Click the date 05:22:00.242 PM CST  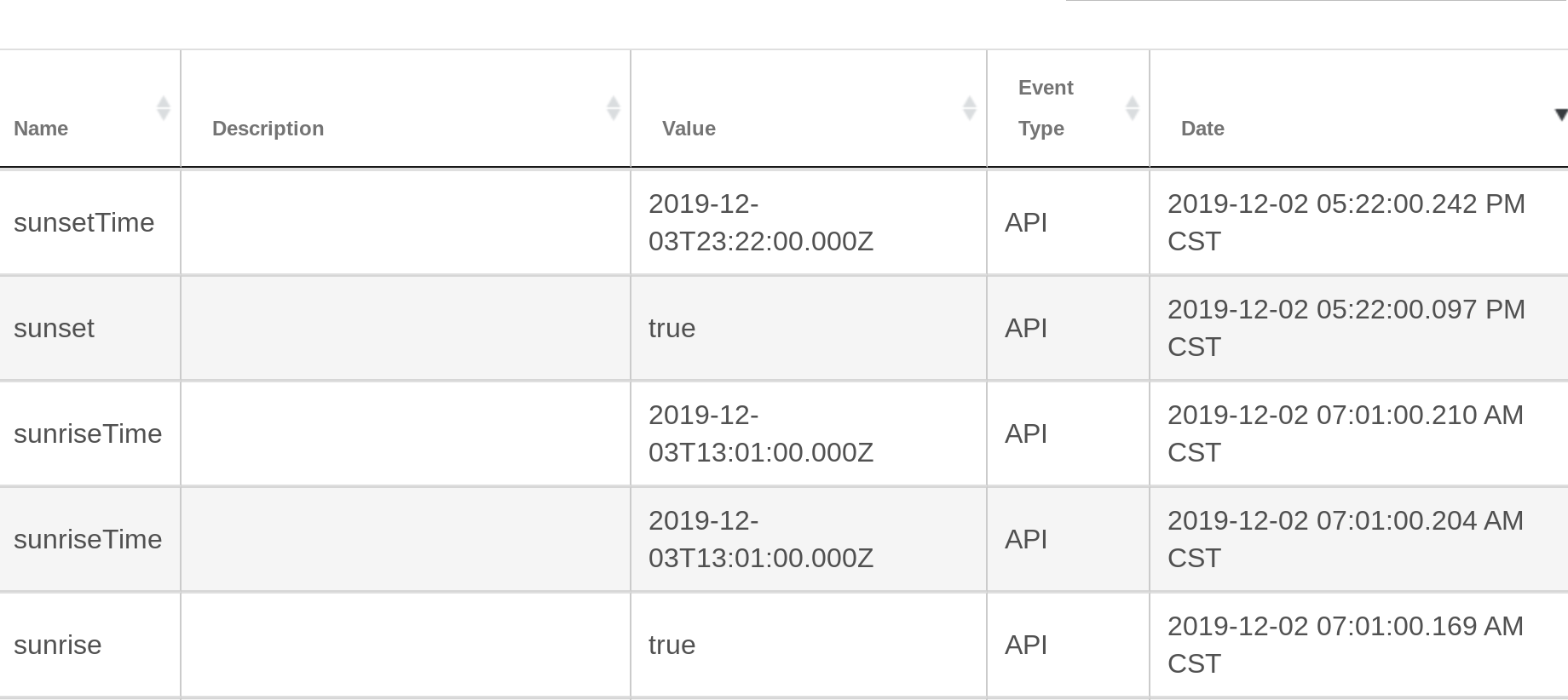click(1346, 222)
